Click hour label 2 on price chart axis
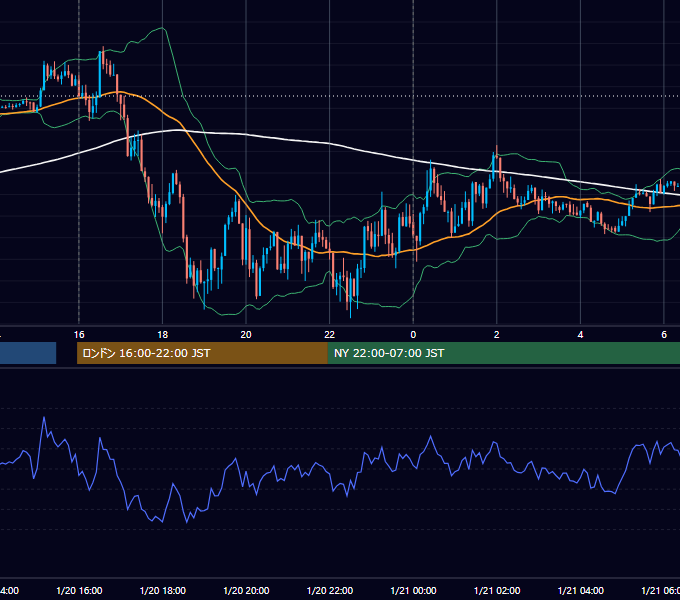The image size is (680, 600). 497,335
